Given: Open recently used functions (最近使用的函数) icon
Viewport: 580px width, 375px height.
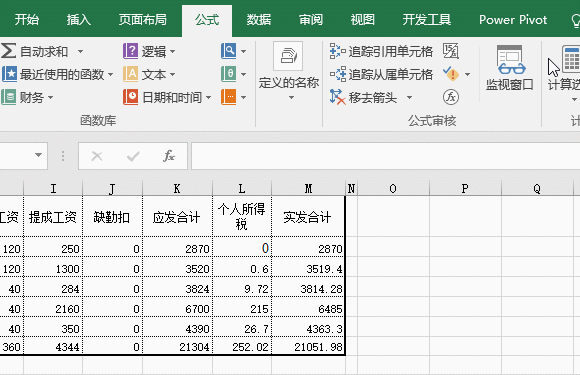Looking at the screenshot, I should pos(9,74).
